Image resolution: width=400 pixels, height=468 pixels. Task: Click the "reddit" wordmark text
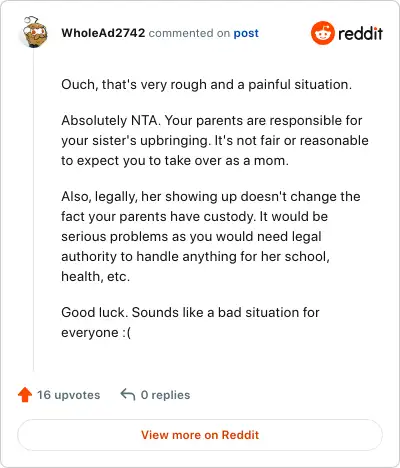pos(360,33)
